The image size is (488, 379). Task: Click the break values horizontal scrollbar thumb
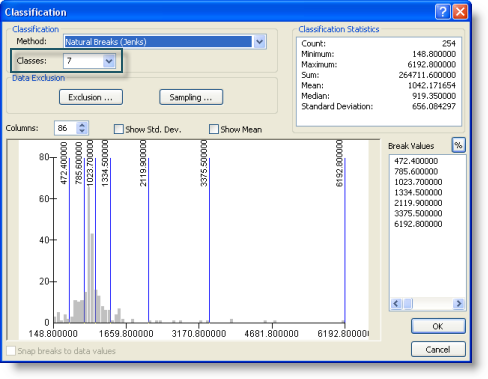click(x=408, y=304)
